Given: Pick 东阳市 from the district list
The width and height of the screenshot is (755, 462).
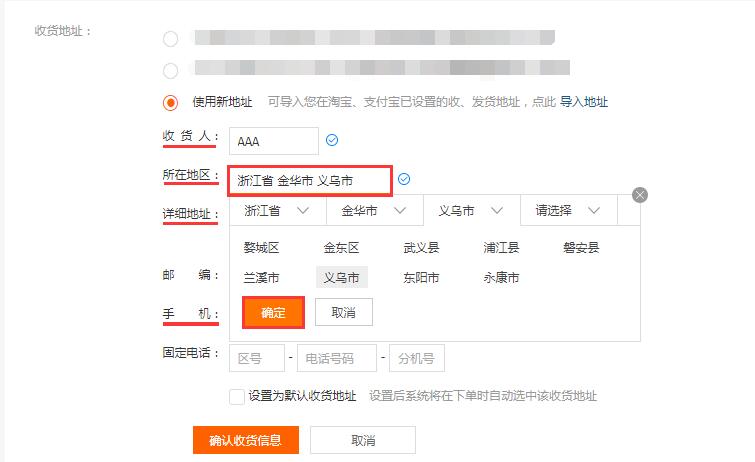Looking at the screenshot, I should point(421,278).
